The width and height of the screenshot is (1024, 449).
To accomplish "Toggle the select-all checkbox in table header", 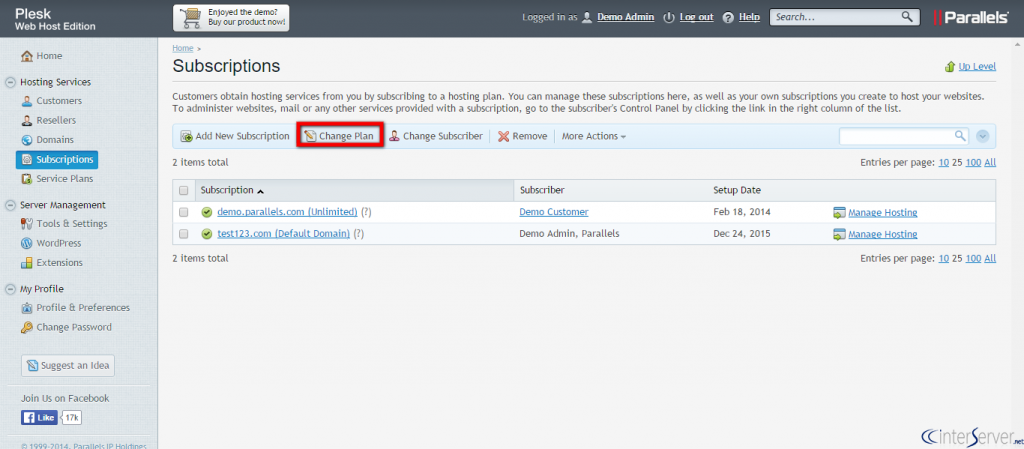I will click(184, 191).
